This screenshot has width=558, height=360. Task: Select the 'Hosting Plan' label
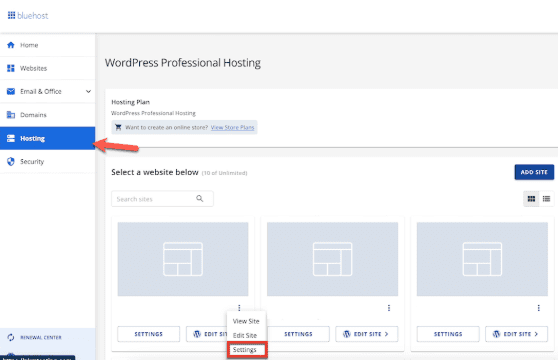click(x=131, y=102)
